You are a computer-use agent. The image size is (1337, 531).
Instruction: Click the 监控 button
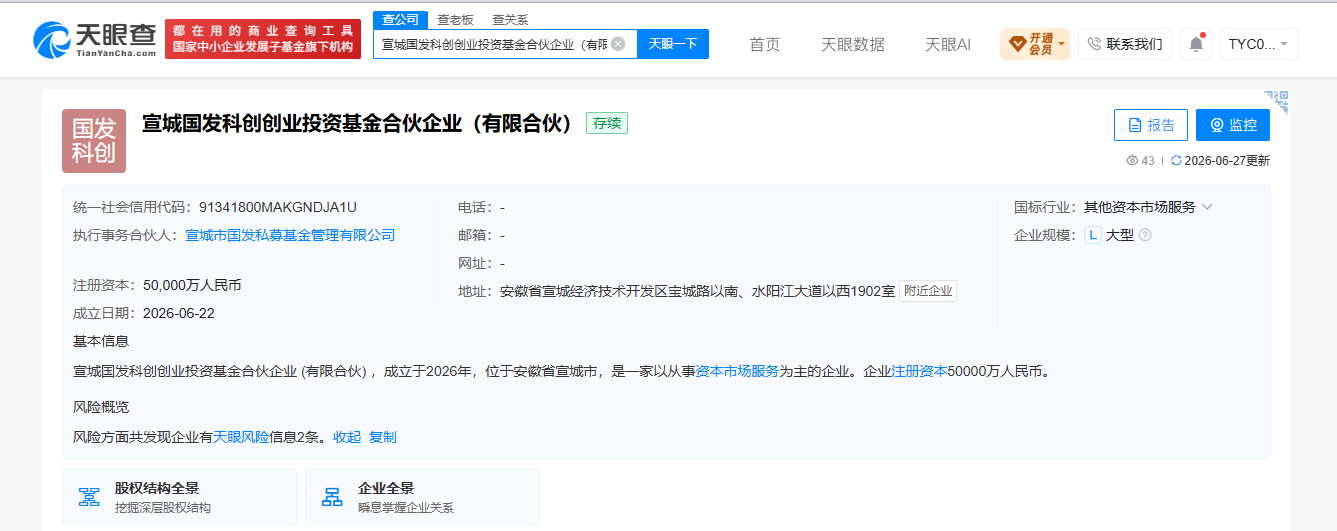[1233, 125]
